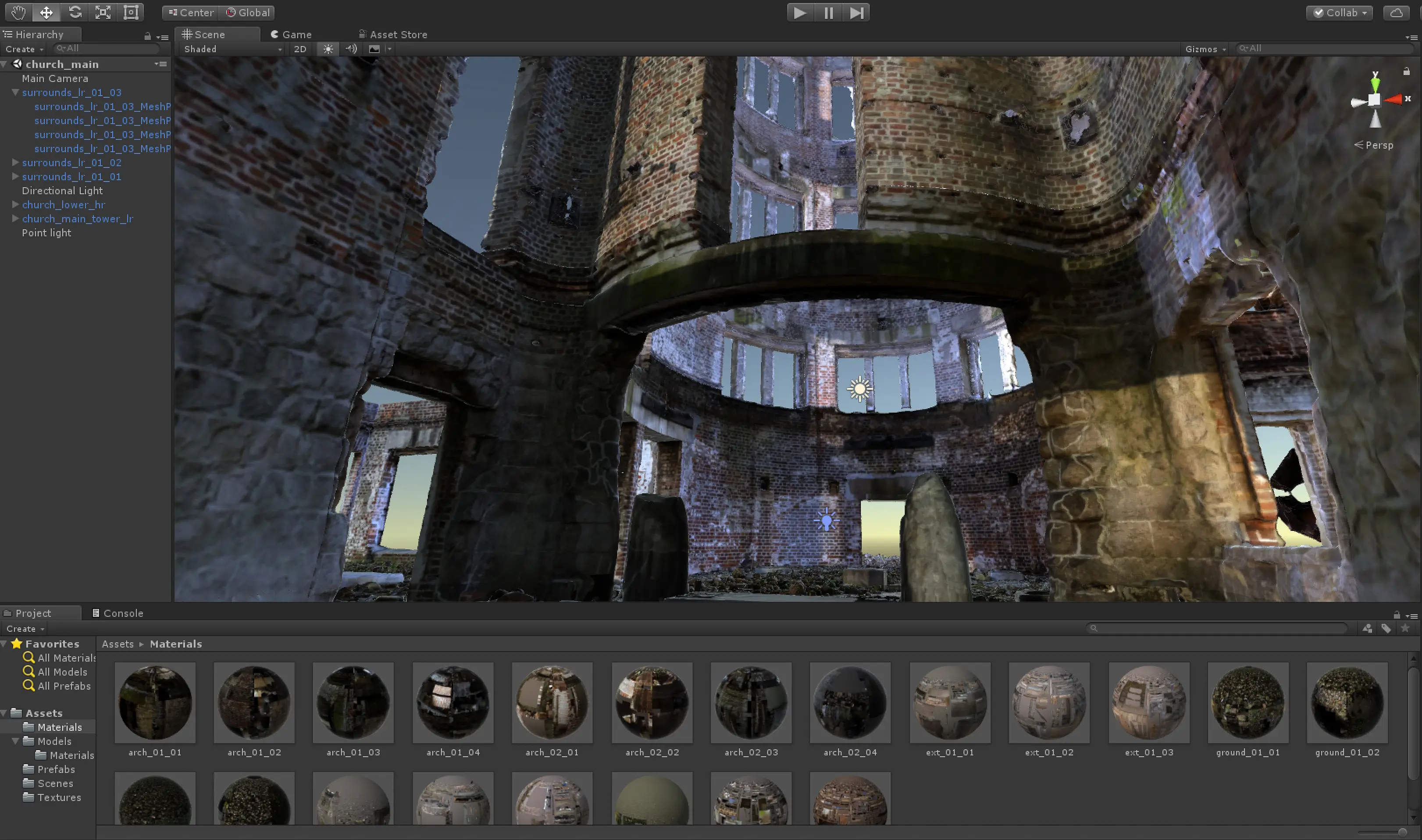
Task: Select the Rotate tool
Action: tap(75, 12)
